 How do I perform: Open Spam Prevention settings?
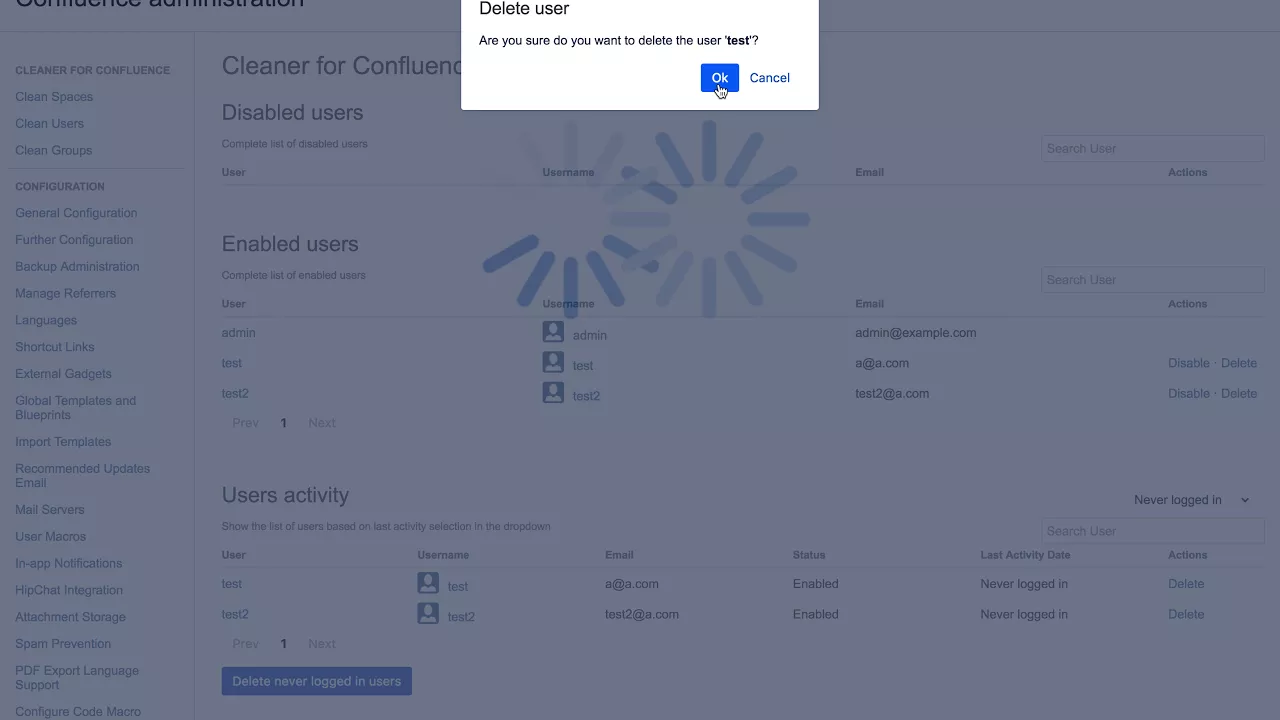click(63, 644)
